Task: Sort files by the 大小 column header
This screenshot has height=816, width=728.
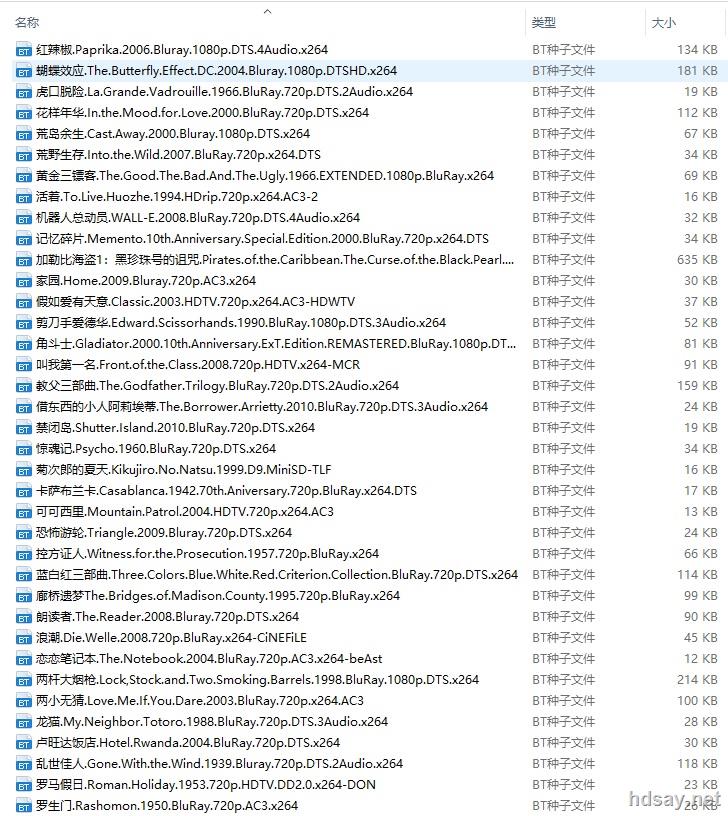Action: point(663,22)
